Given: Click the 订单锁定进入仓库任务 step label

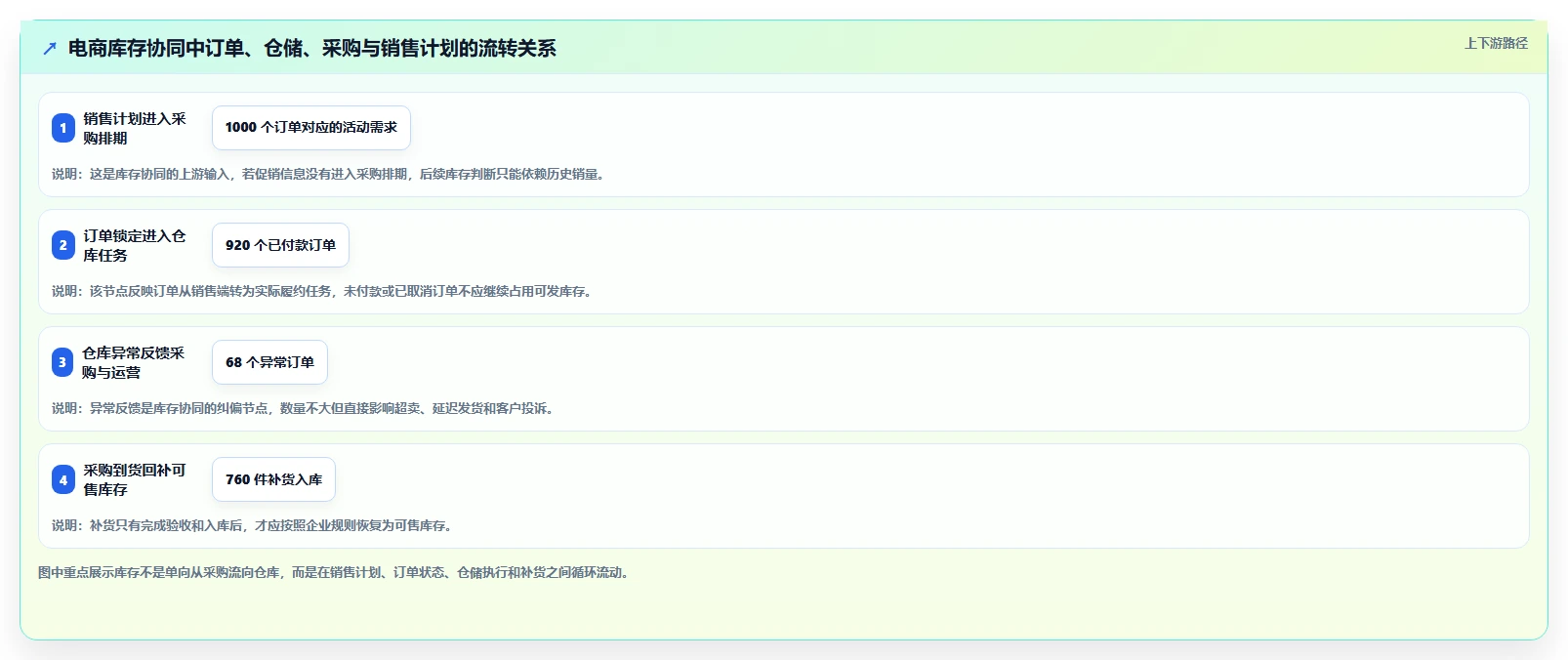Looking at the screenshot, I should 135,245.
